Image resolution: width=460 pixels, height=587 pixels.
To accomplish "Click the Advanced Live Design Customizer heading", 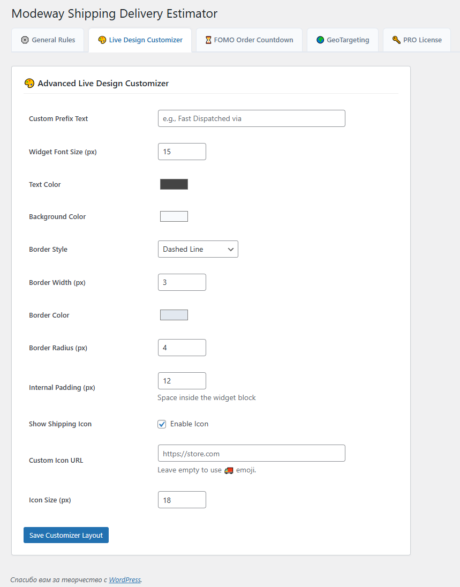I will [x=103, y=83].
